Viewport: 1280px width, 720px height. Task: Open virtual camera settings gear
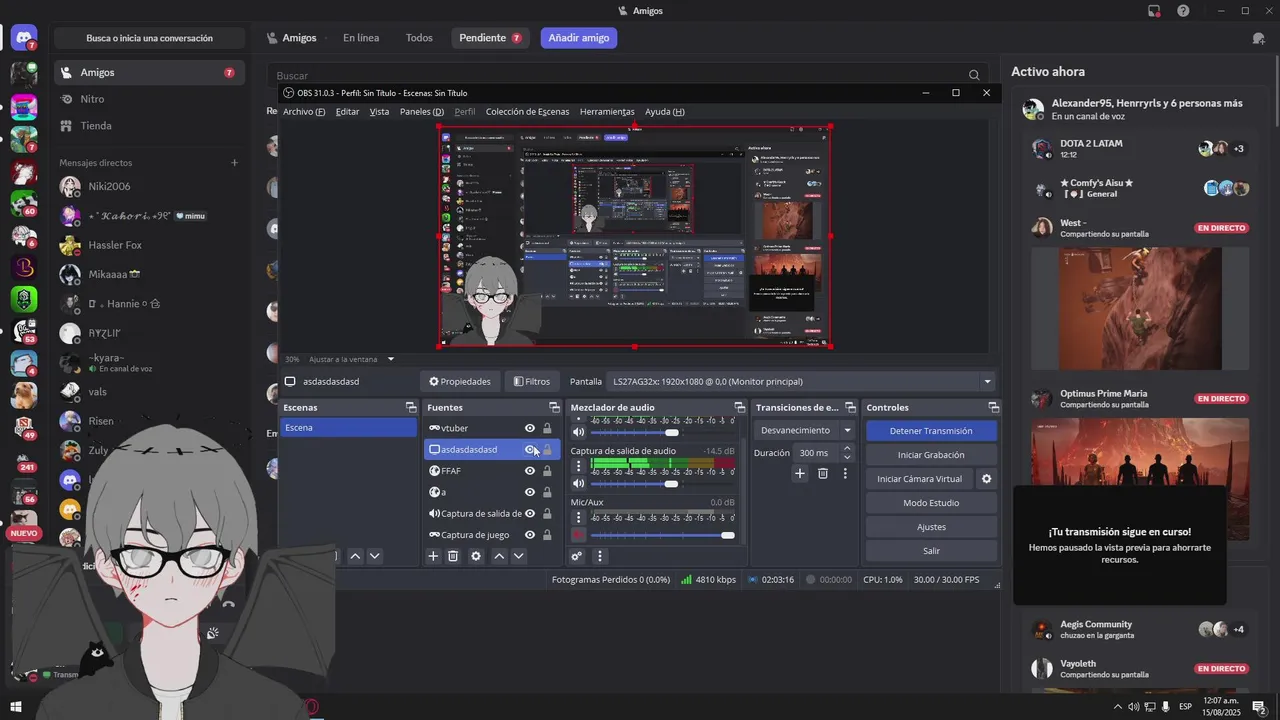point(986,479)
